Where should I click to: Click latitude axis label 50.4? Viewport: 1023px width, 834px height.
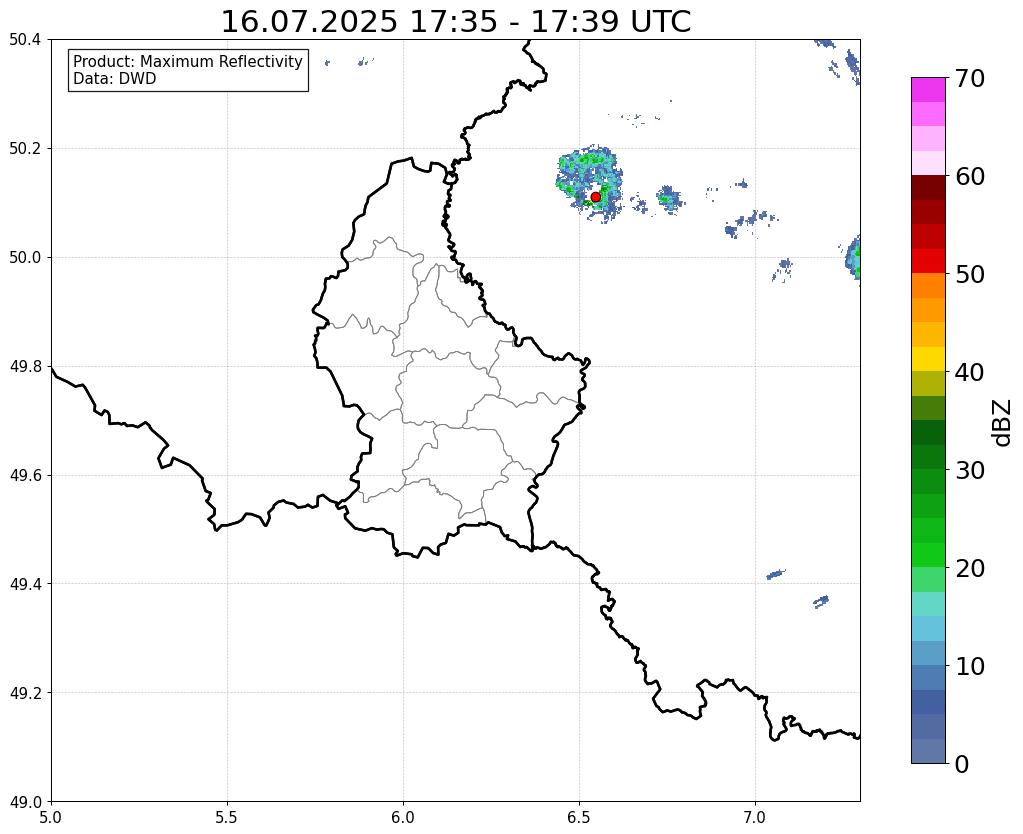pos(25,40)
